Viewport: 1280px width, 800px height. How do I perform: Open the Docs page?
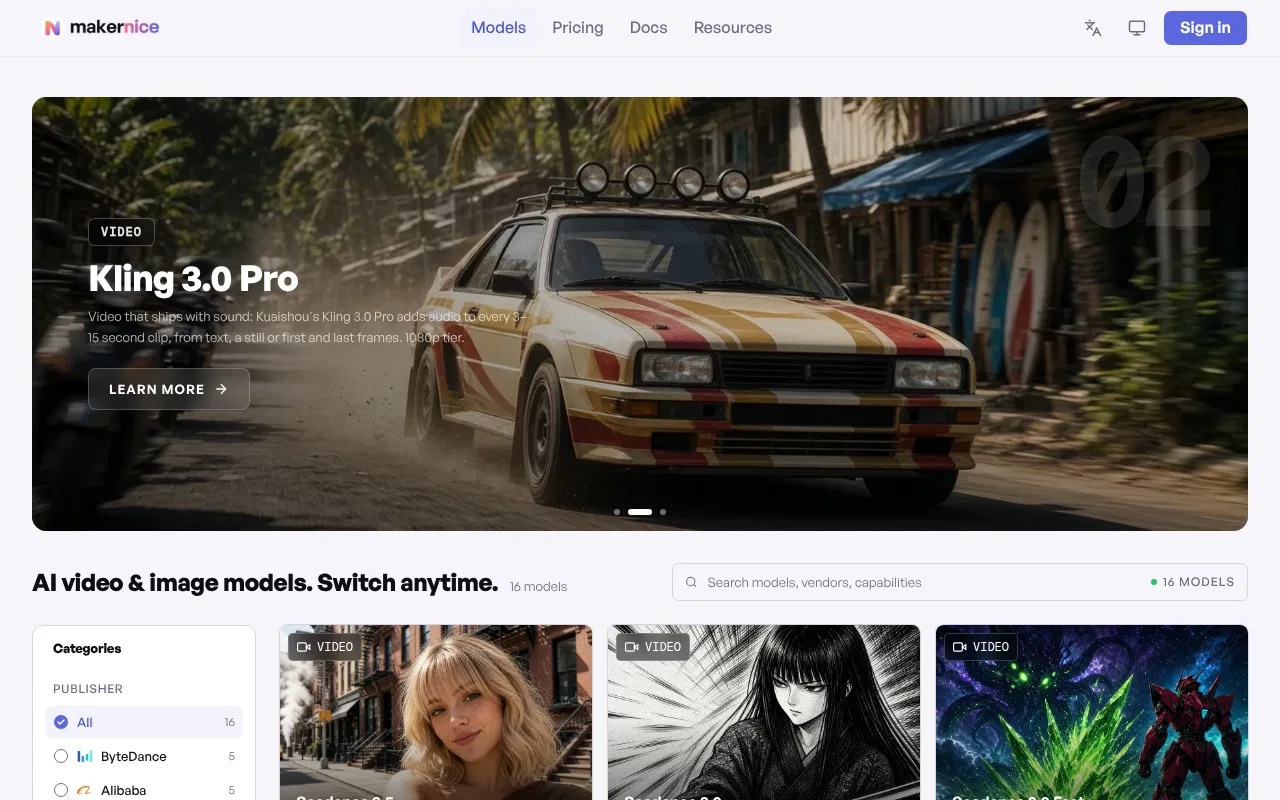click(648, 28)
